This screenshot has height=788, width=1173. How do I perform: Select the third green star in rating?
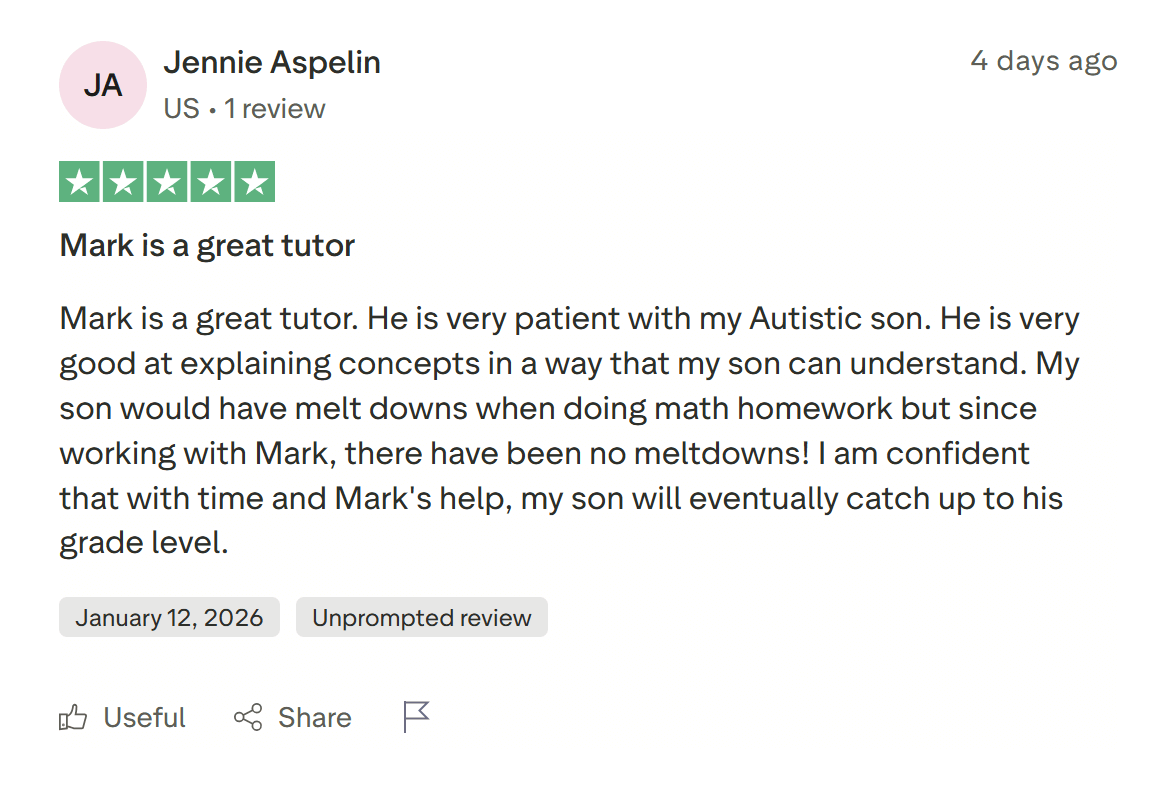click(x=167, y=181)
